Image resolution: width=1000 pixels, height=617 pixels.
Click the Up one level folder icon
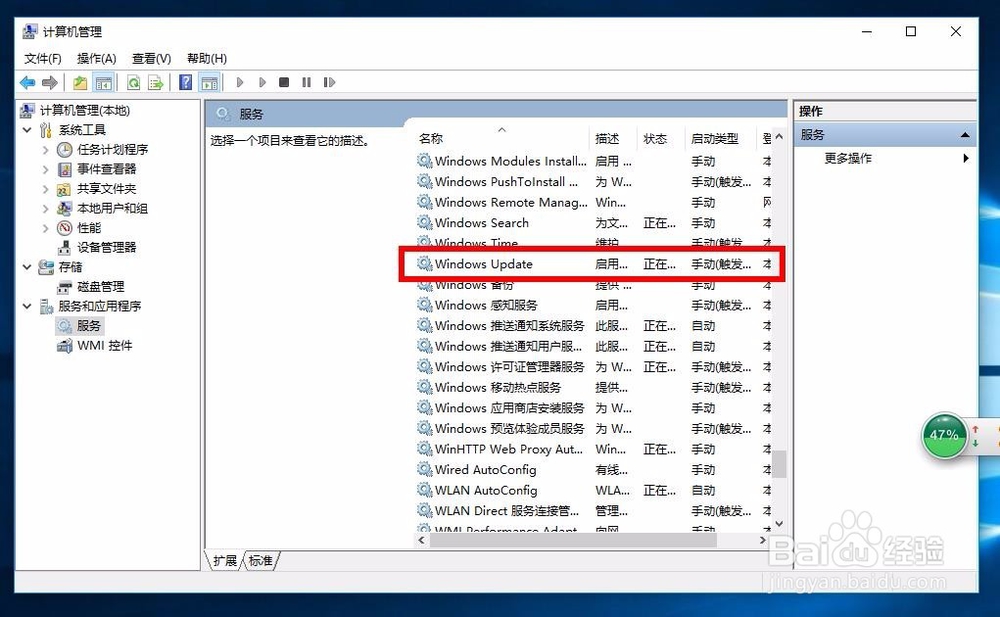[x=80, y=82]
